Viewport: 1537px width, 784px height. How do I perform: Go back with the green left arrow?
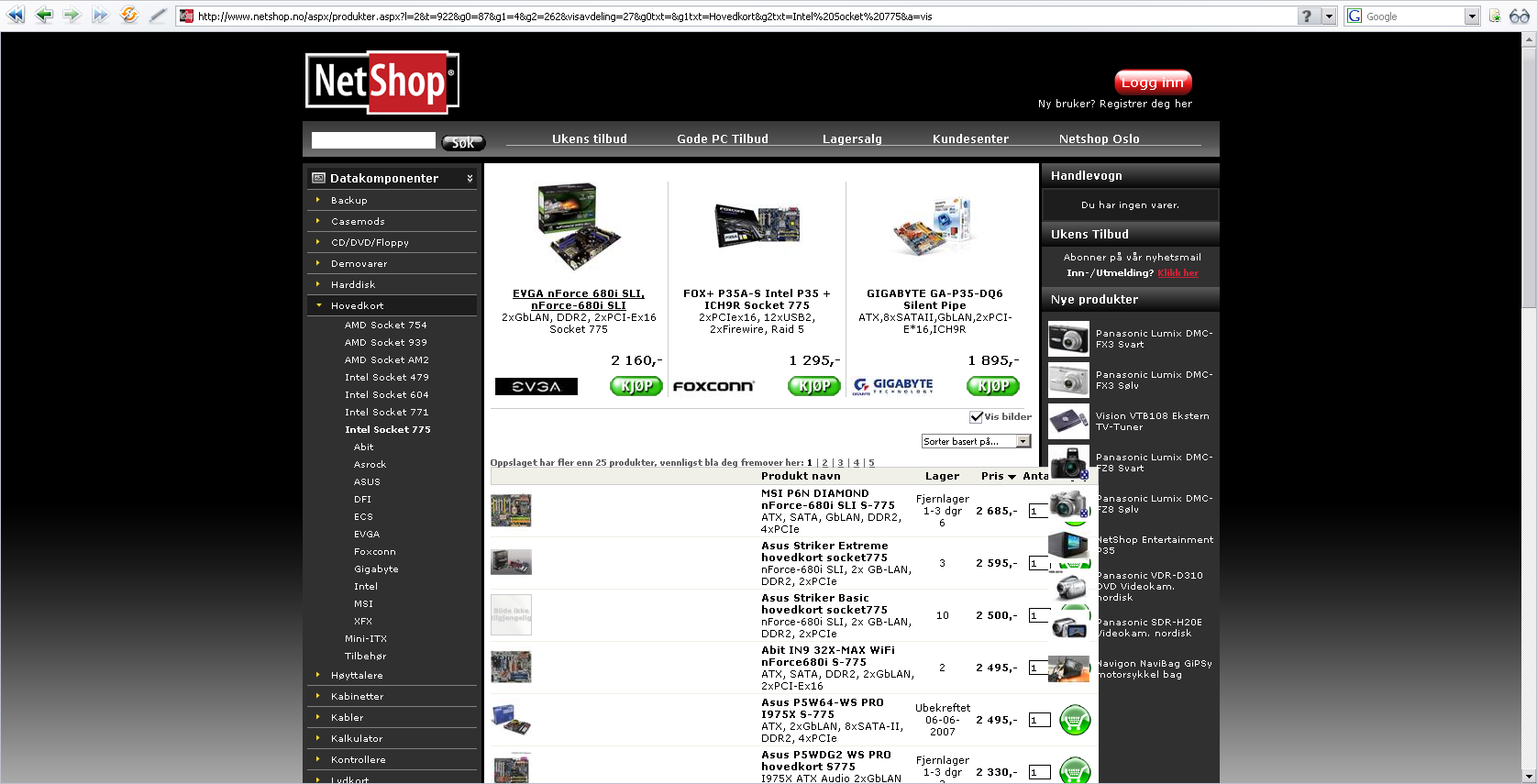coord(43,16)
